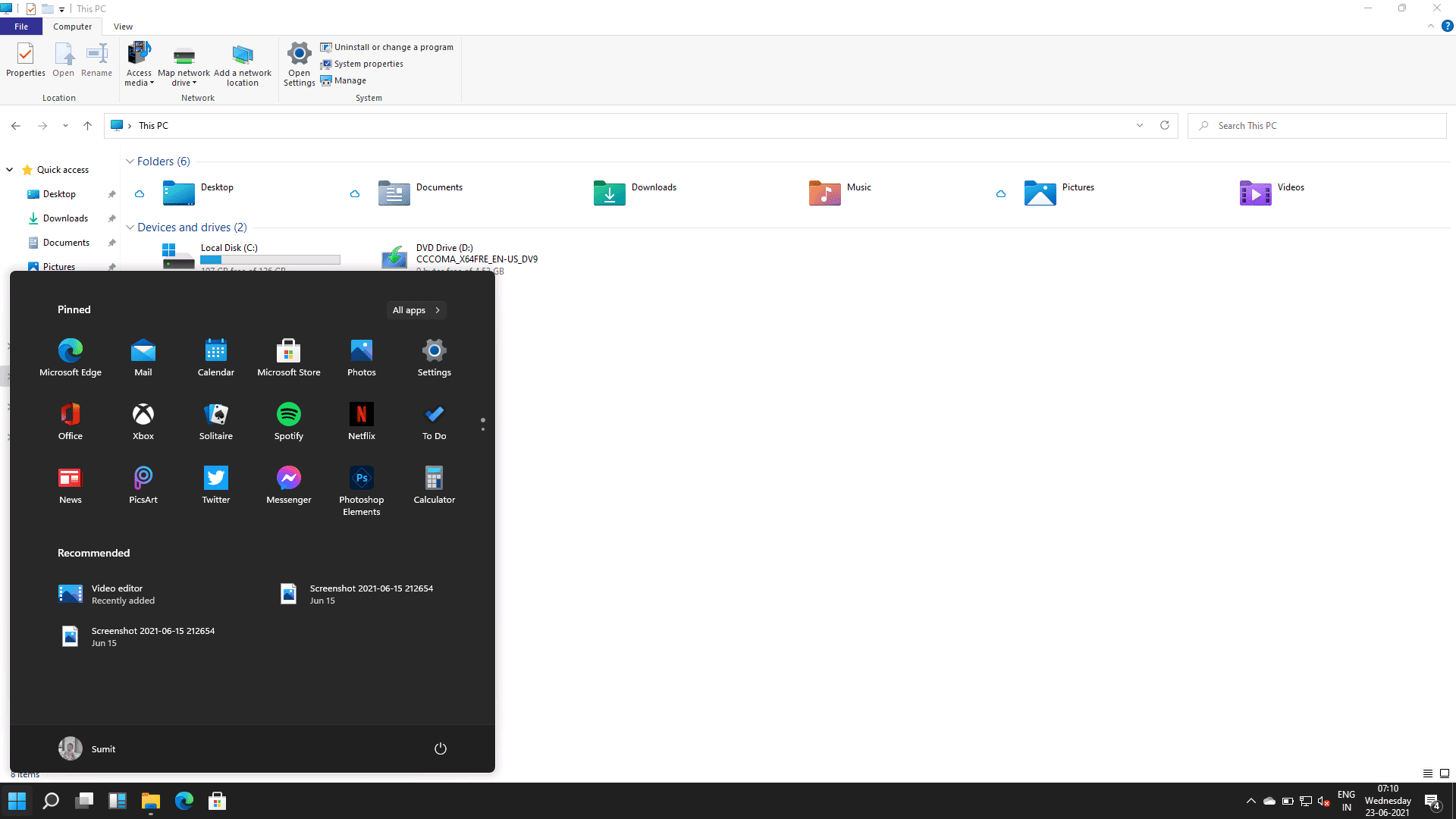The height and width of the screenshot is (819, 1456).
Task: Collapse the Folders (6) section
Action: click(x=130, y=162)
